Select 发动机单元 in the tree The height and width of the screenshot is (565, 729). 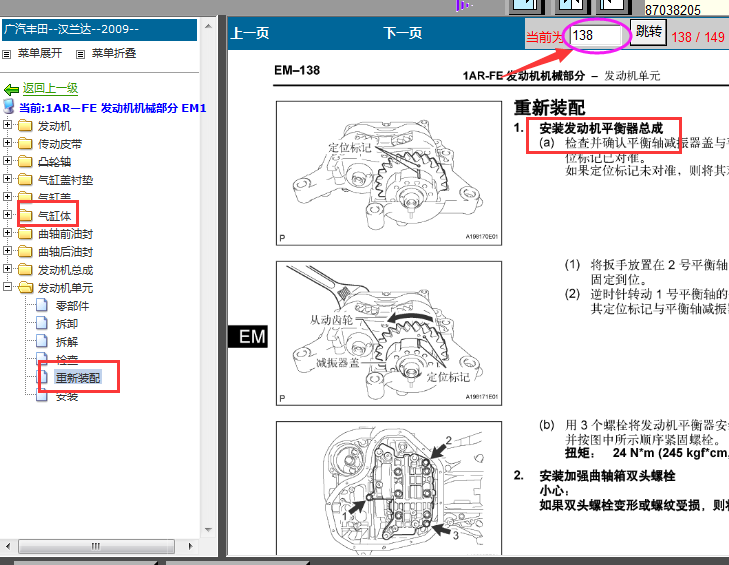tap(66, 288)
